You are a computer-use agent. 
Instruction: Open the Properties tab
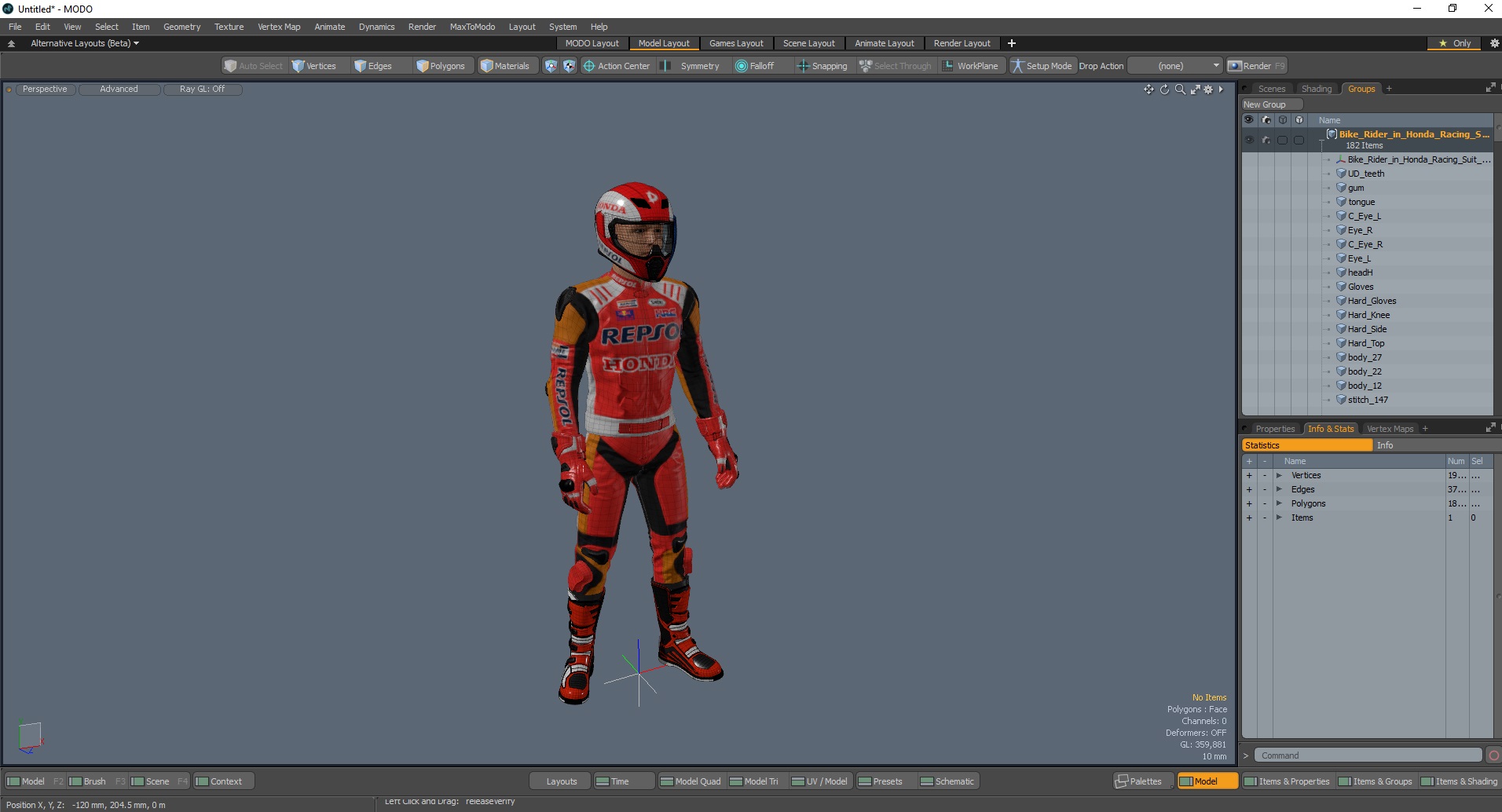point(1274,429)
